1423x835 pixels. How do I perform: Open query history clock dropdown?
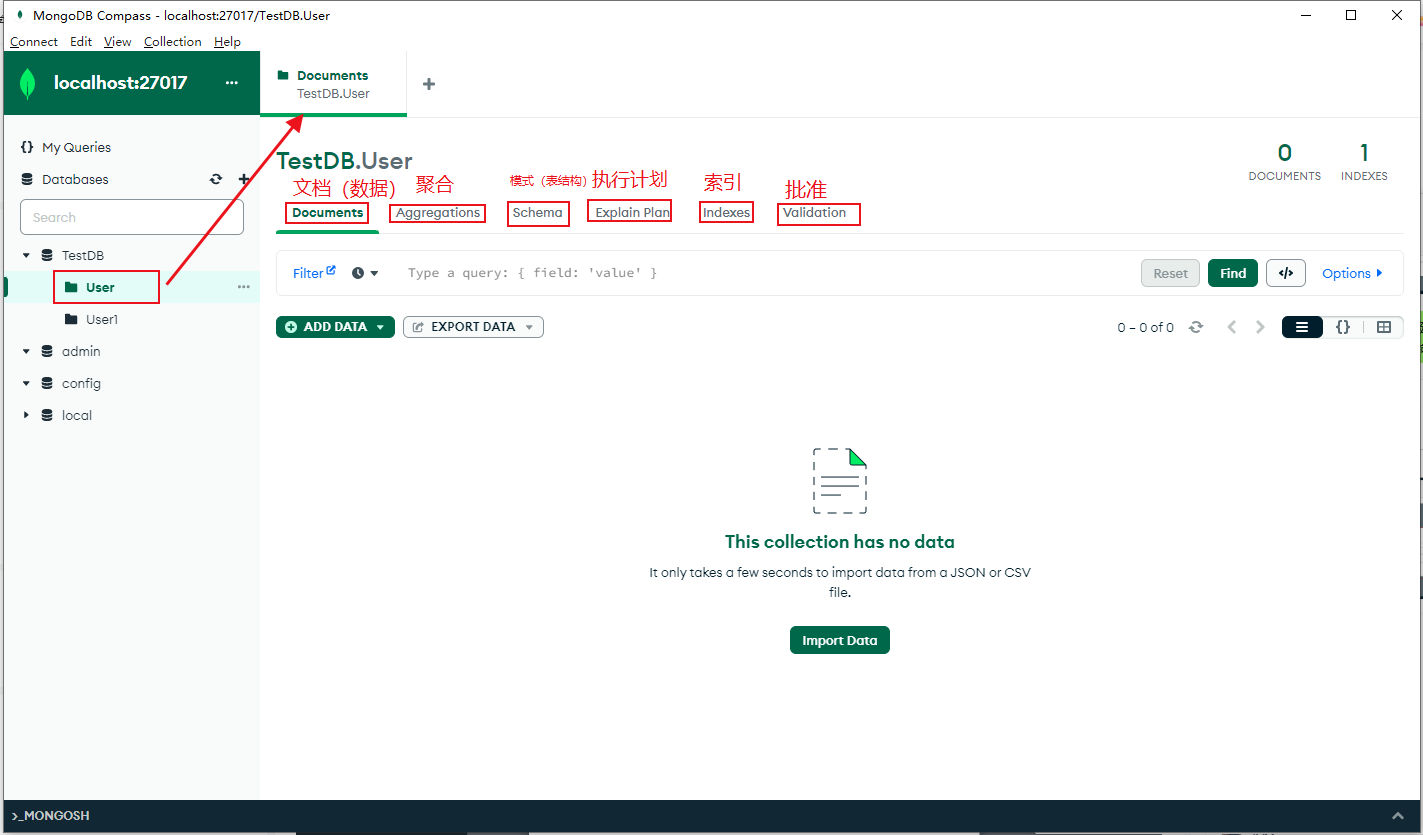coord(365,273)
